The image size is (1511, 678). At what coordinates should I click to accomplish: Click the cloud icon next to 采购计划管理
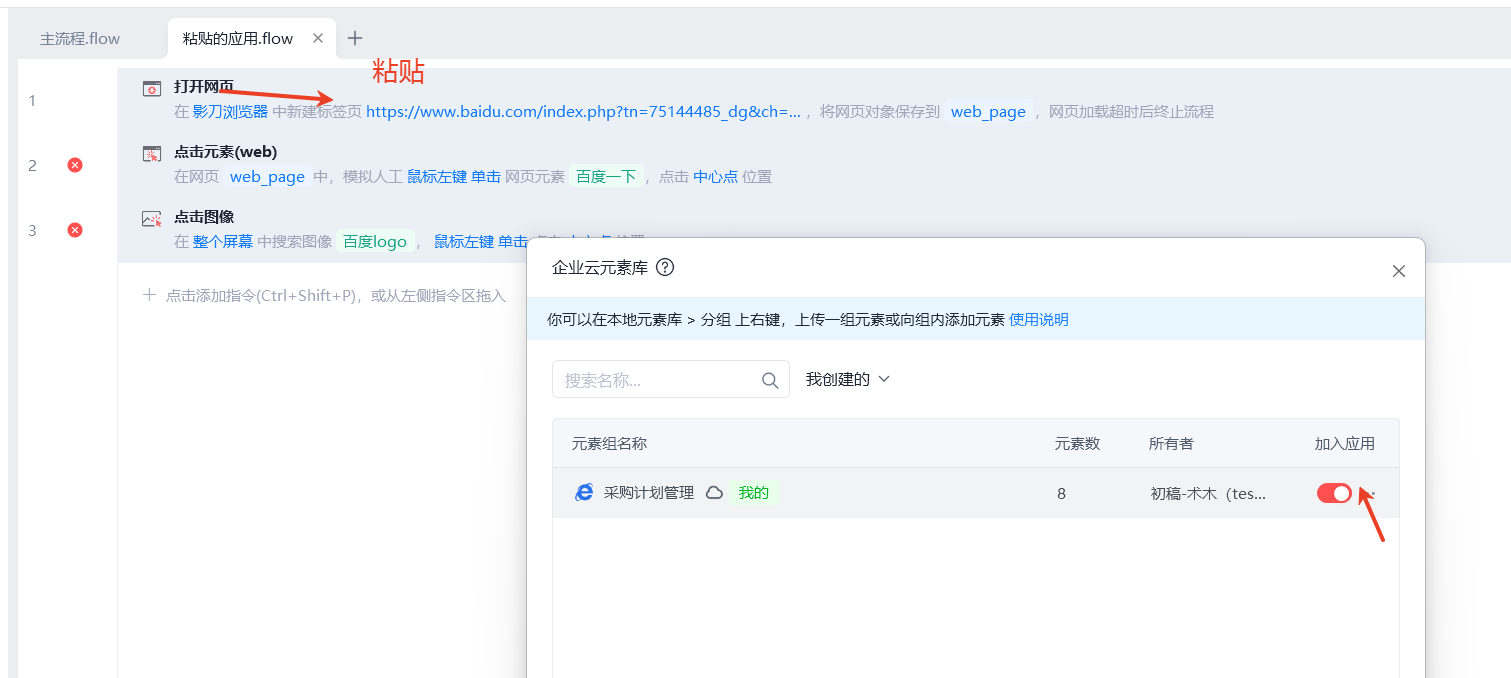click(x=714, y=493)
